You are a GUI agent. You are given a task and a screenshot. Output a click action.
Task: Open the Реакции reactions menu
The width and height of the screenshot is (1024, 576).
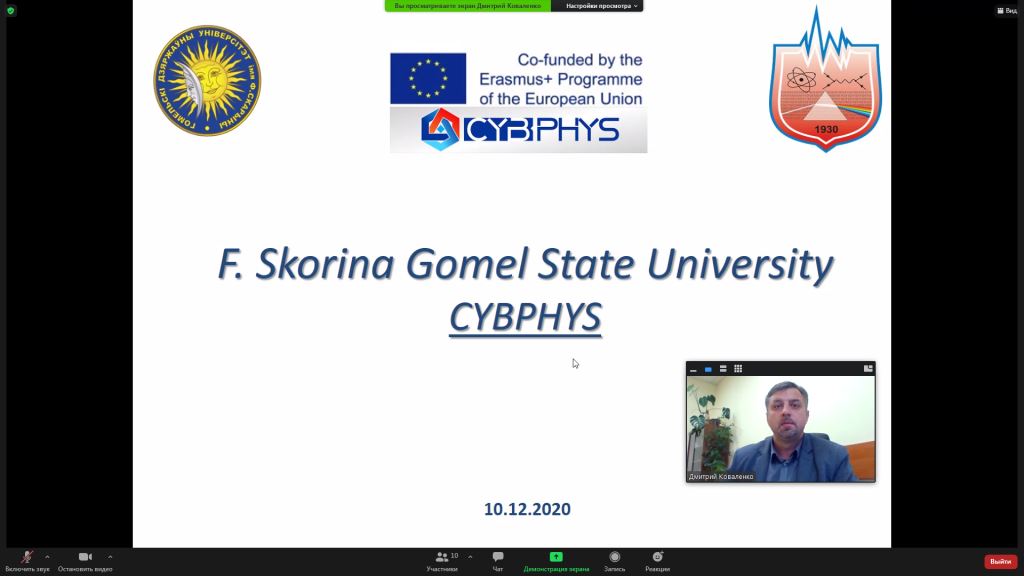(x=658, y=561)
